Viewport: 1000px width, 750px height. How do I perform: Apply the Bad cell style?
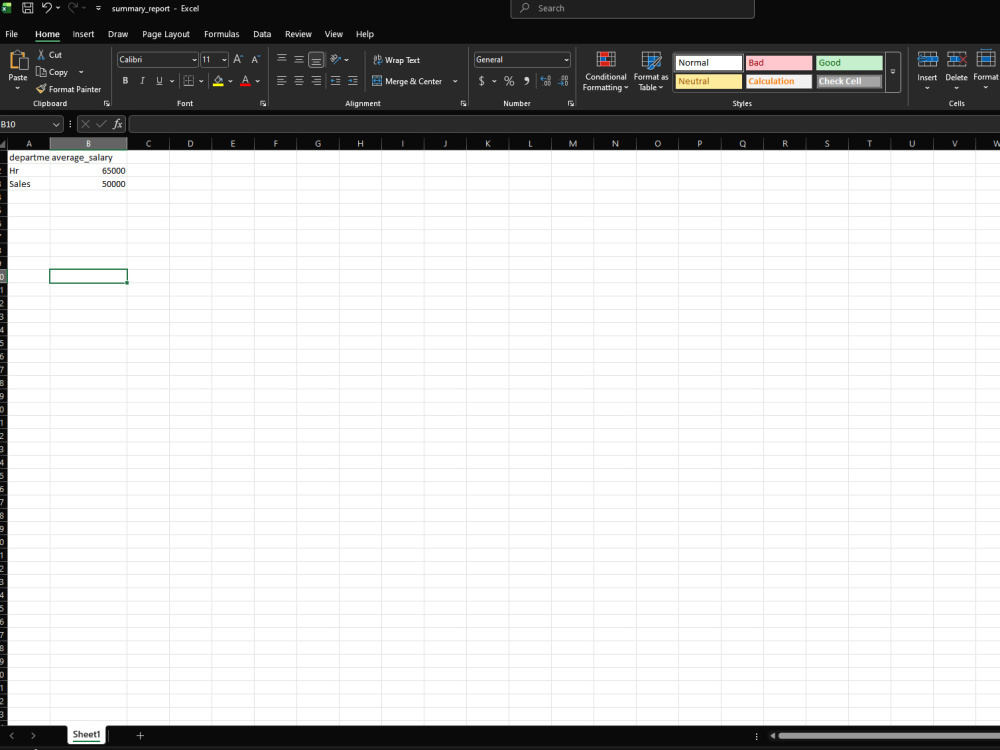coord(779,62)
